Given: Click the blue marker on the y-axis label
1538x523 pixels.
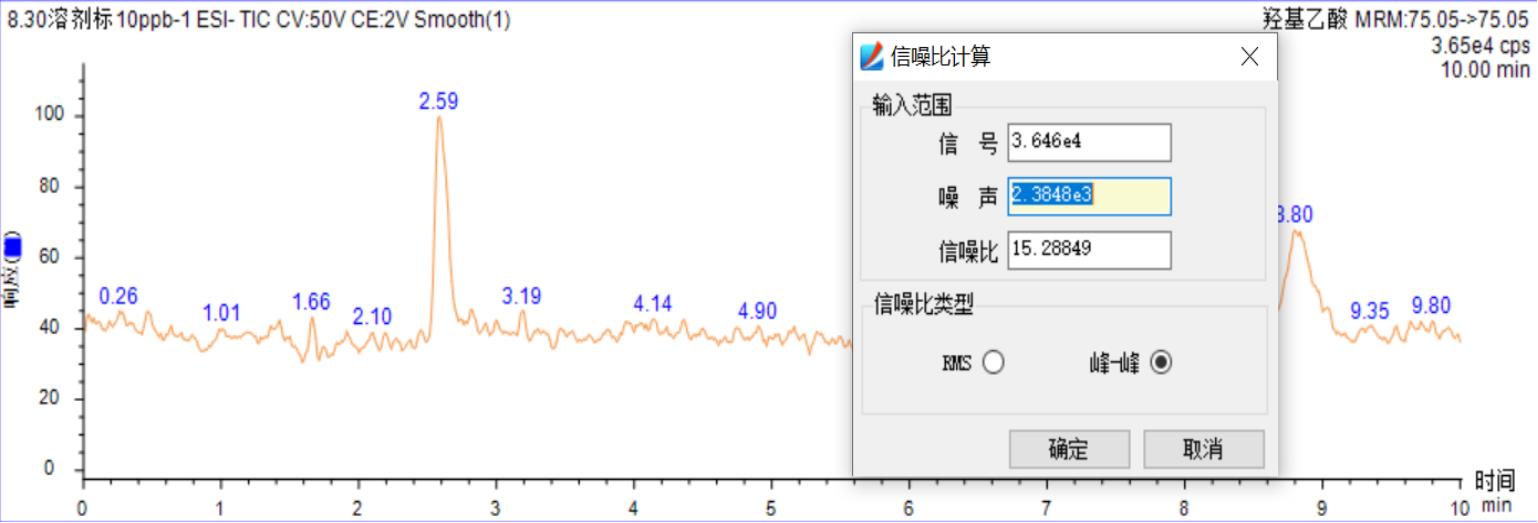Looking at the screenshot, I should (12, 246).
